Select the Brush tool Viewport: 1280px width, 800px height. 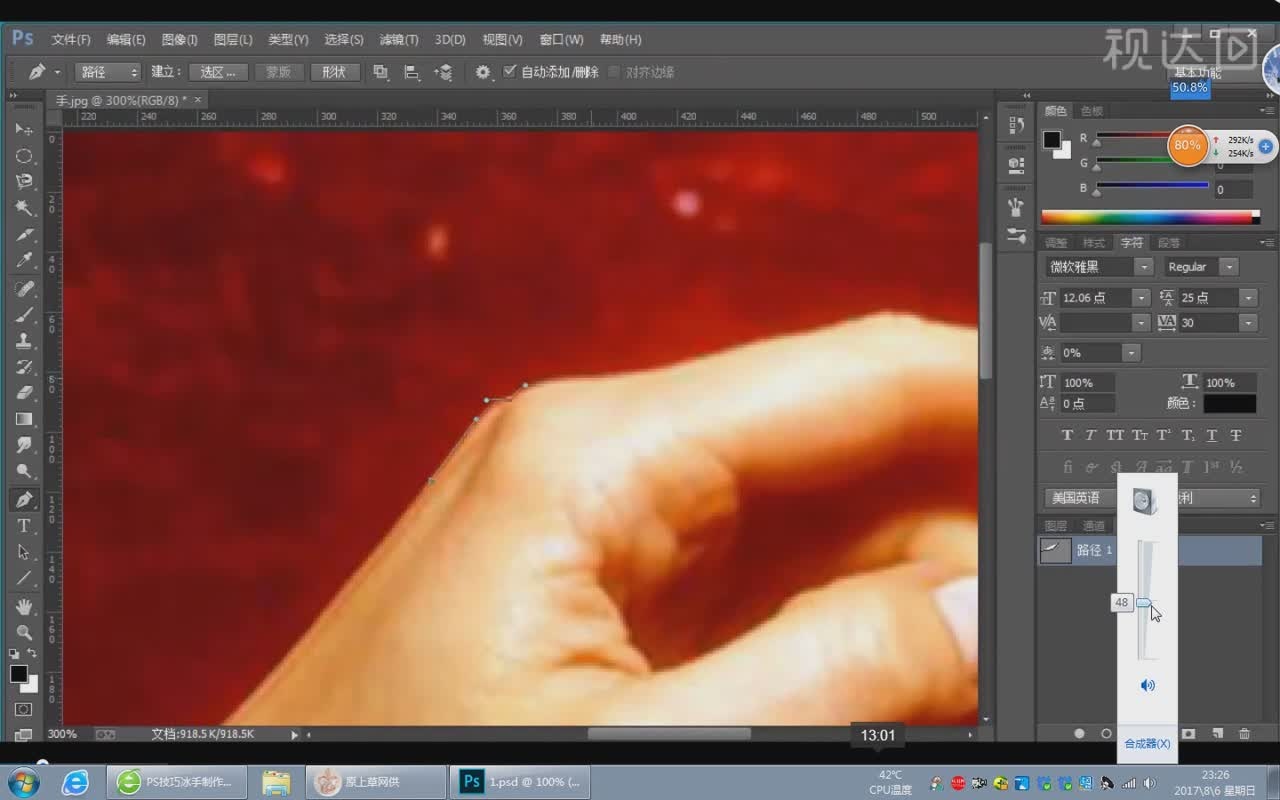tap(24, 314)
